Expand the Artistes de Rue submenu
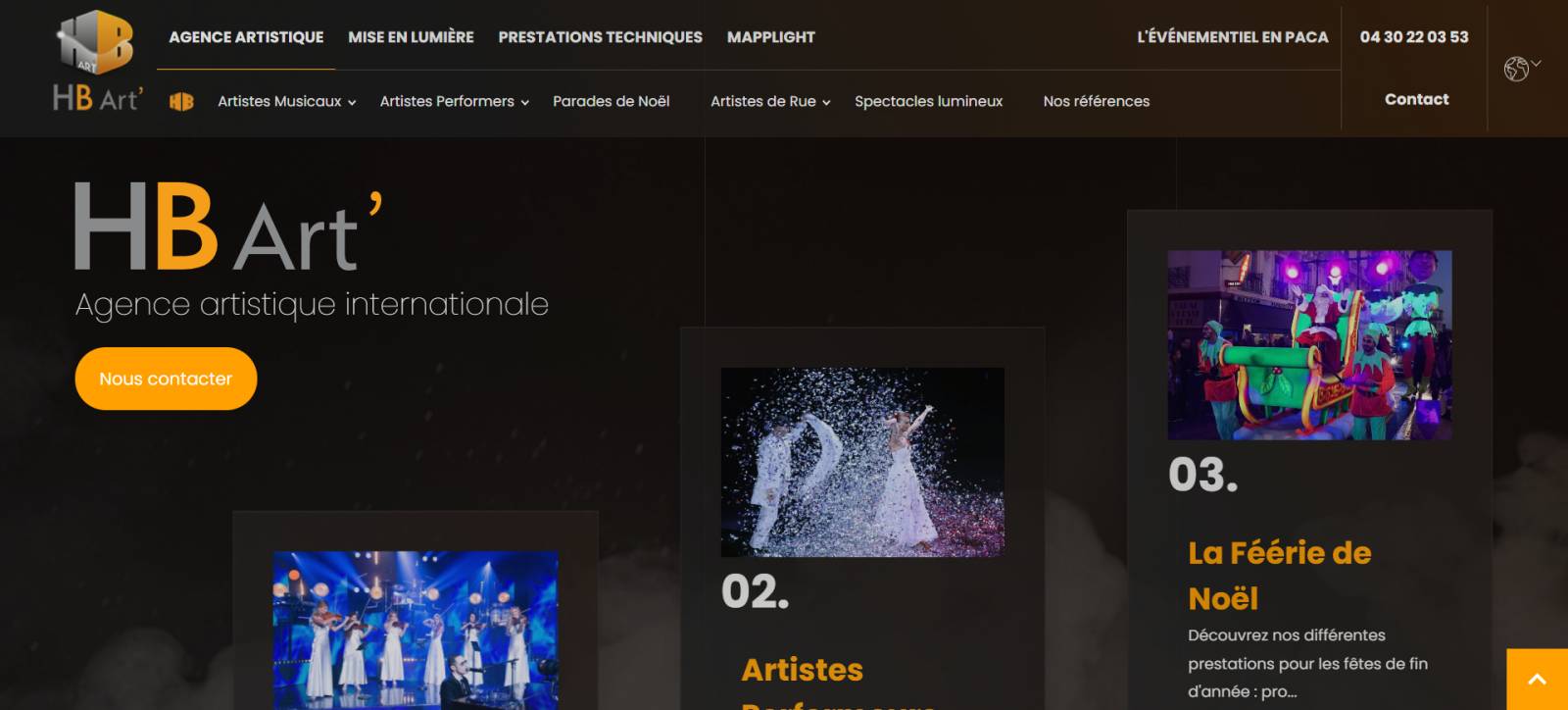 click(770, 101)
